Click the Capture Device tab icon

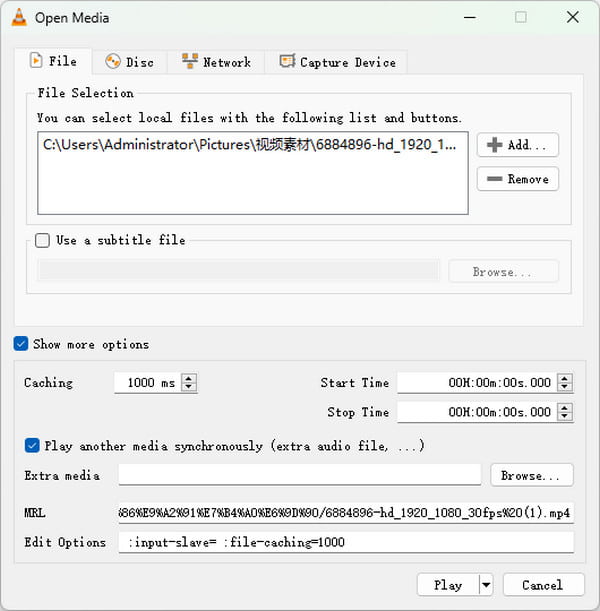click(x=288, y=61)
